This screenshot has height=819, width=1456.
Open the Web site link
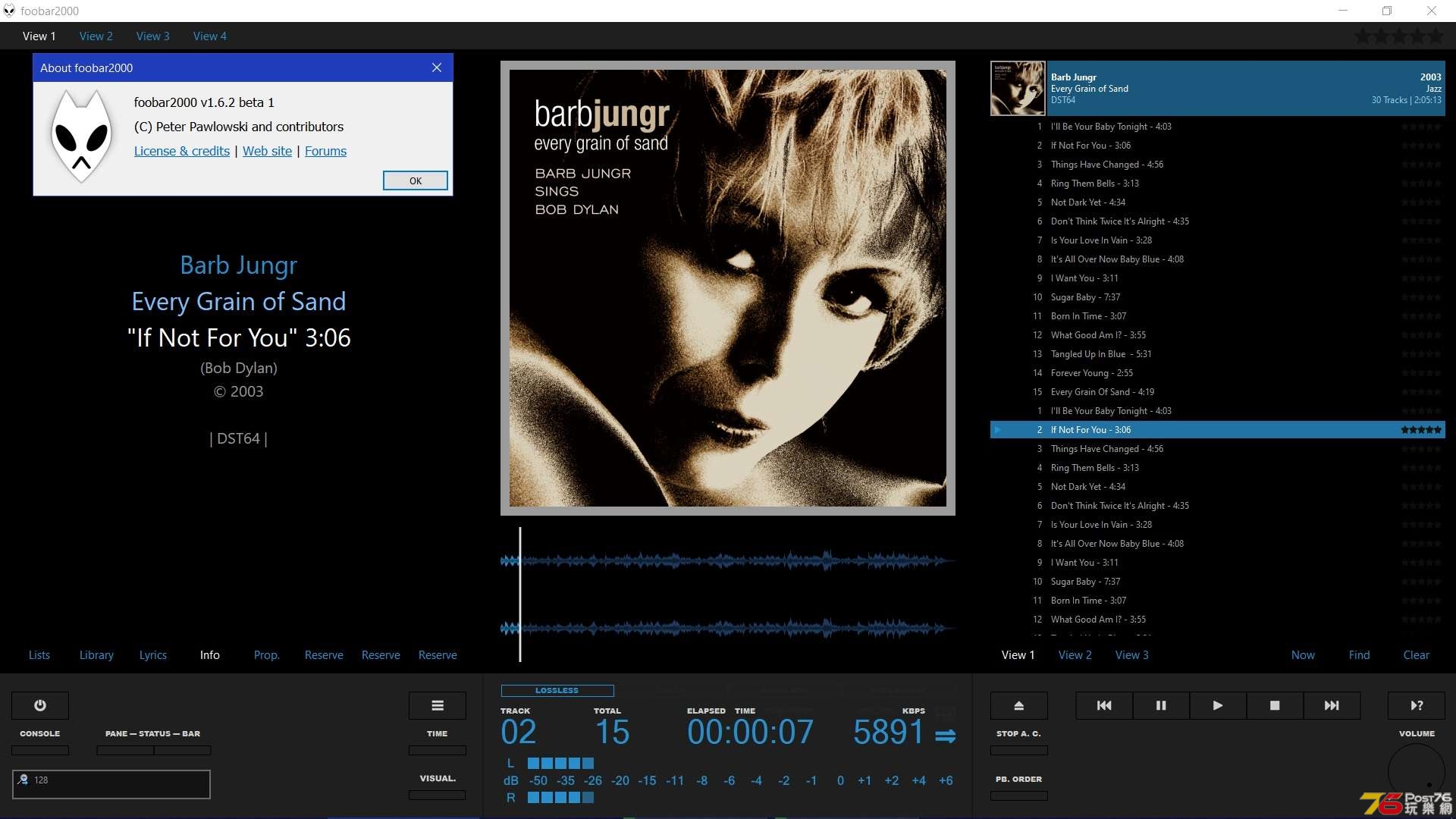(267, 151)
